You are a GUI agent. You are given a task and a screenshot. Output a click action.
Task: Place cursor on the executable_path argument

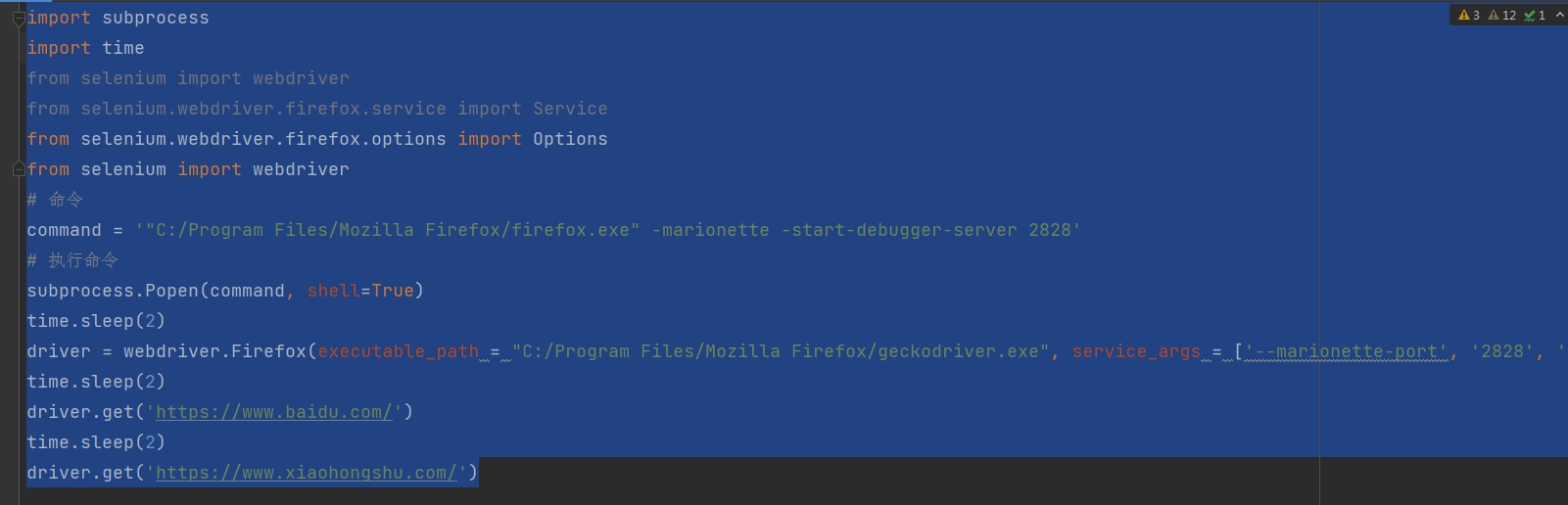(x=398, y=351)
